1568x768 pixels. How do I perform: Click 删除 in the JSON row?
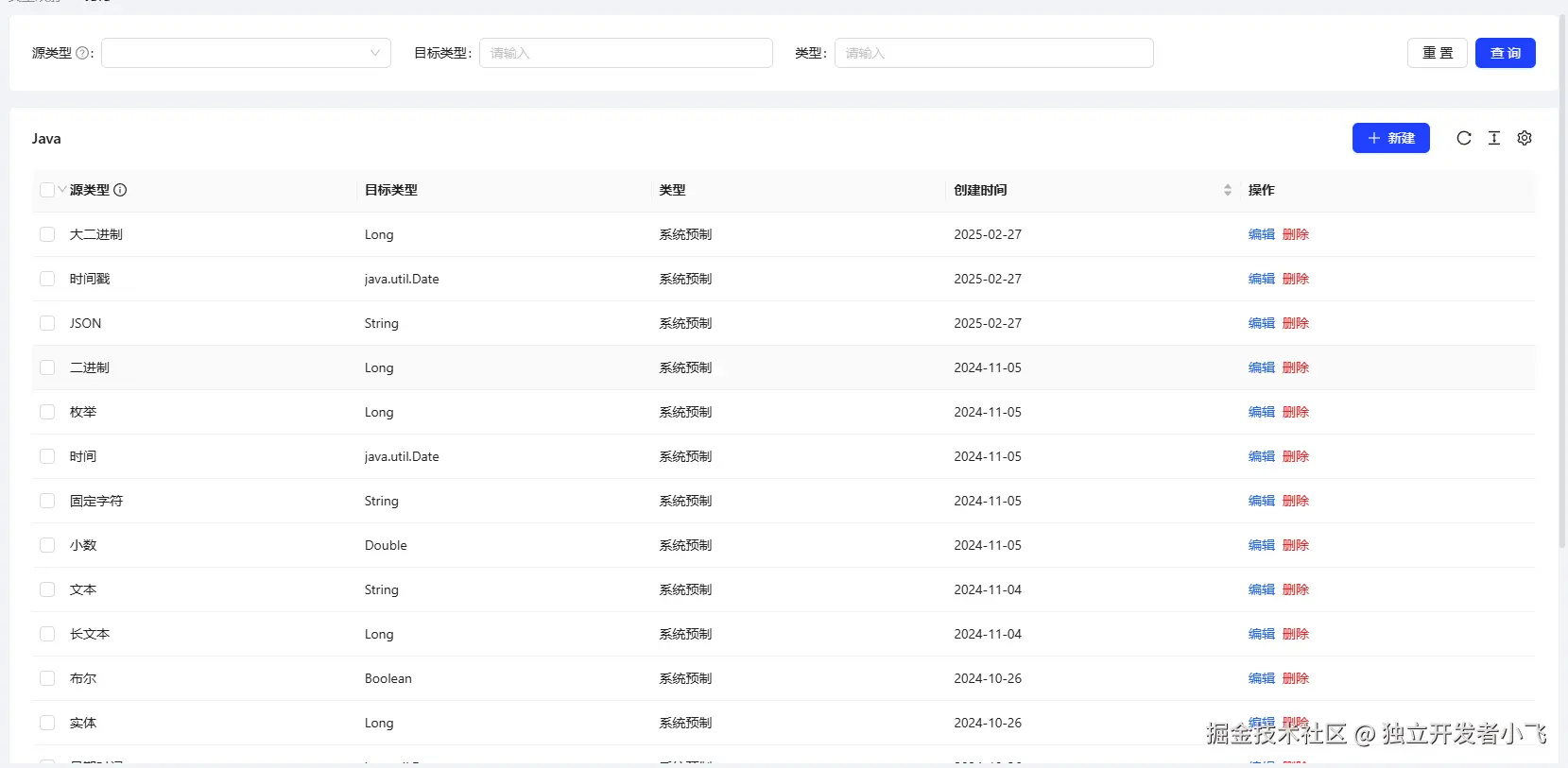click(x=1295, y=323)
